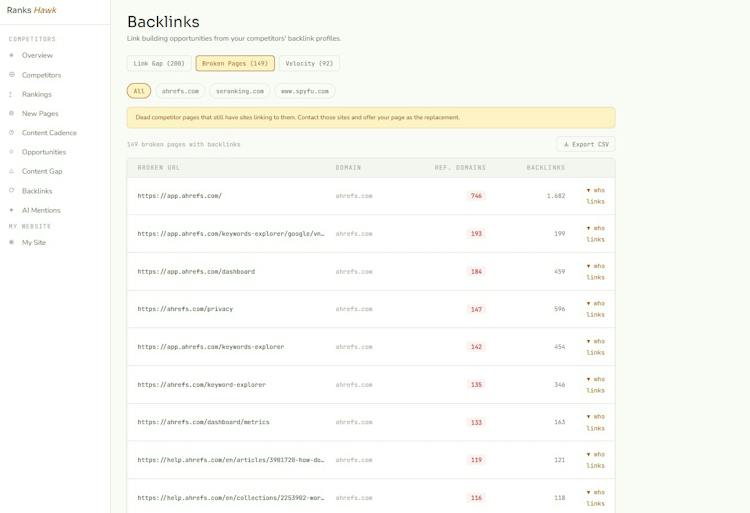Expand who links for keywords-explorer/google row
The width and height of the screenshot is (750, 513).
click(596, 233)
